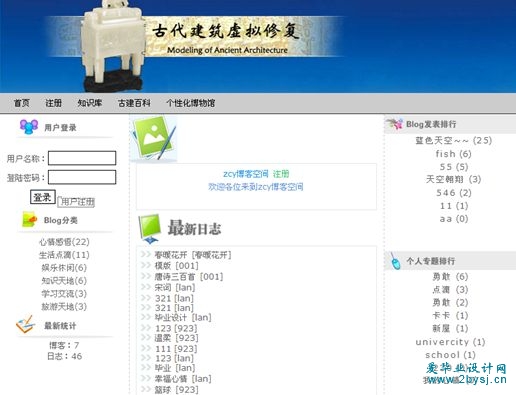Select the fish (6) blogger ranking link

[453, 154]
